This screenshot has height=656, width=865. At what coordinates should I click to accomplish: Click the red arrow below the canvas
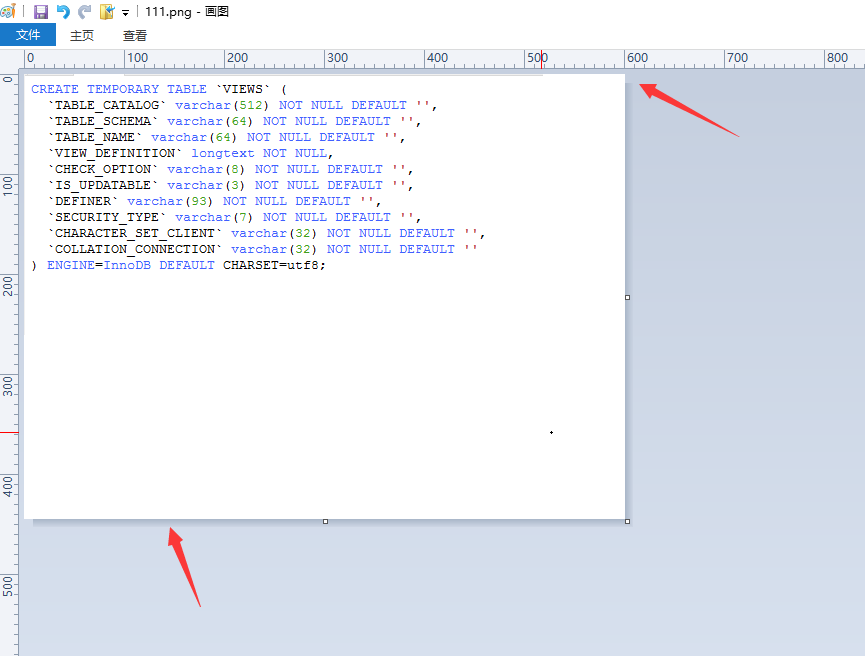184,565
